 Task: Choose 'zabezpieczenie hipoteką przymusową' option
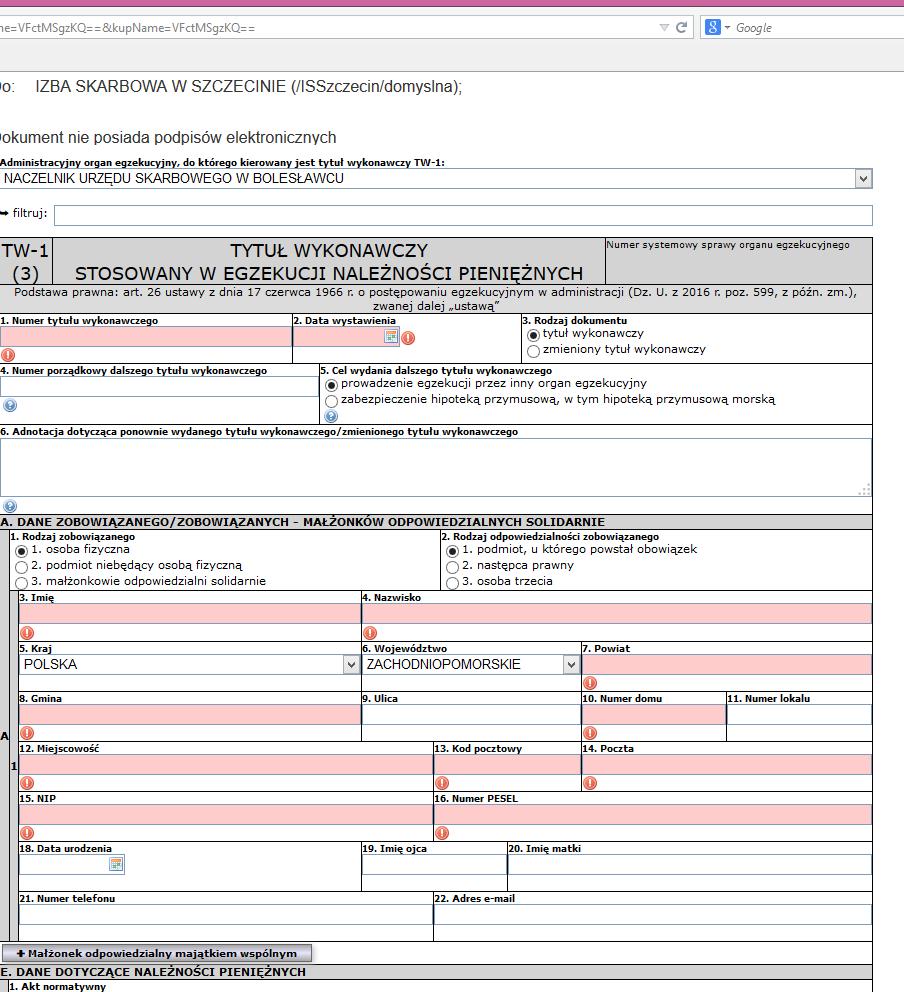tap(331, 401)
